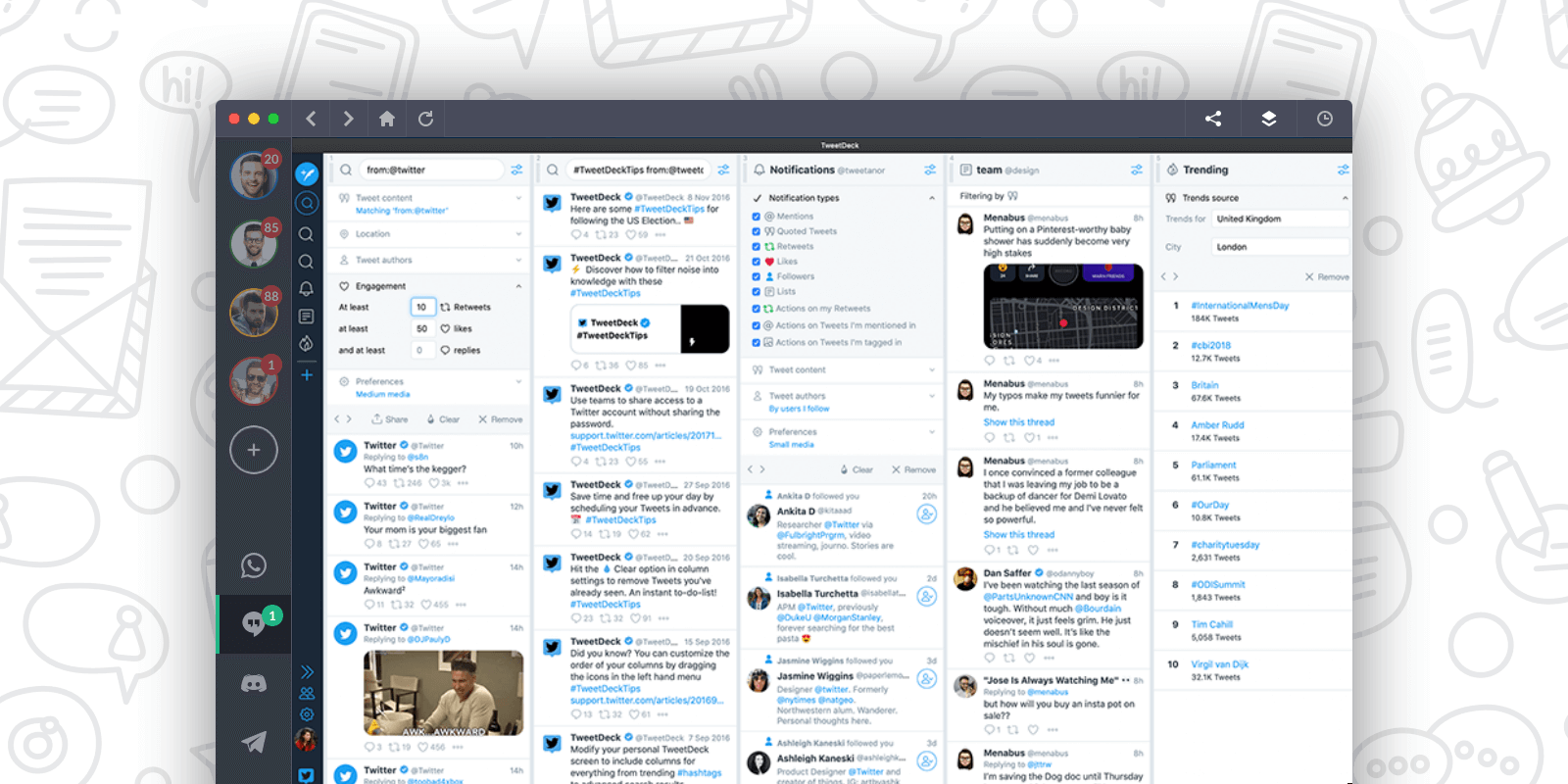Viewport: 1568px width, 784px height.
Task: Open the Discord service in sidebar
Action: click(x=254, y=683)
